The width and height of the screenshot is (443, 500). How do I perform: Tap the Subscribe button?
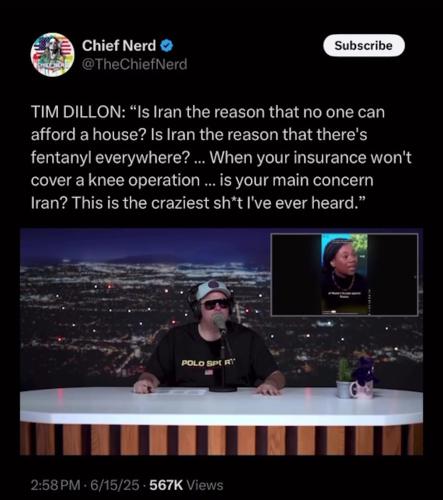point(364,45)
